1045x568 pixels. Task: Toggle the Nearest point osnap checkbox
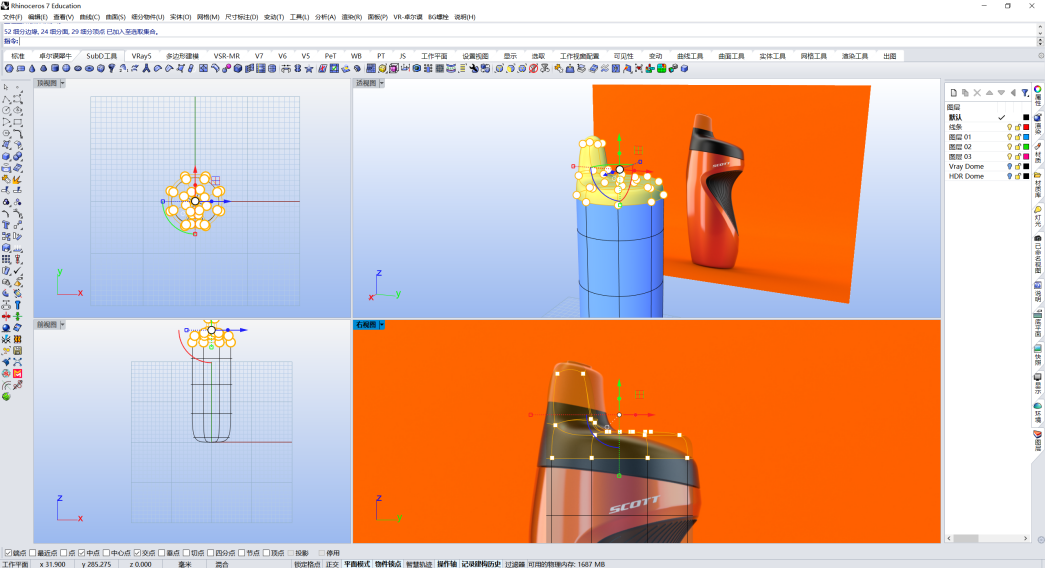pos(33,553)
